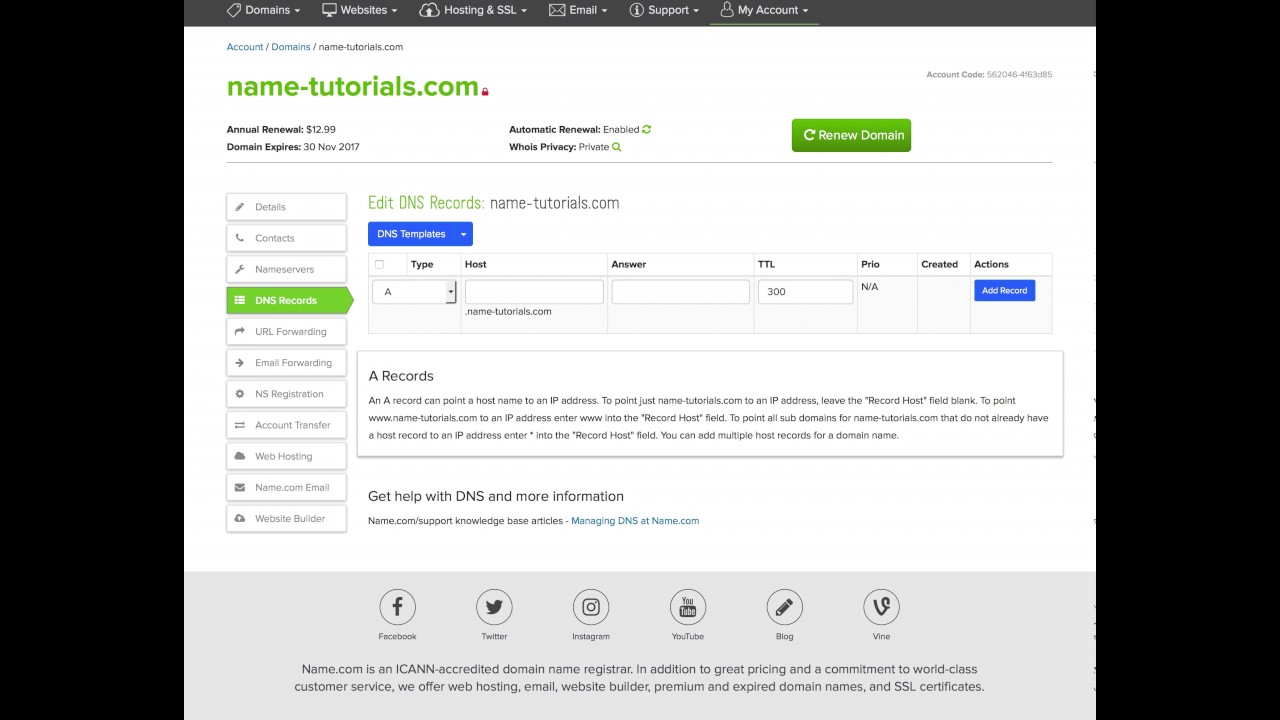Select the DNS Records sidebar tab
This screenshot has height=720, width=1280.
click(x=290, y=300)
